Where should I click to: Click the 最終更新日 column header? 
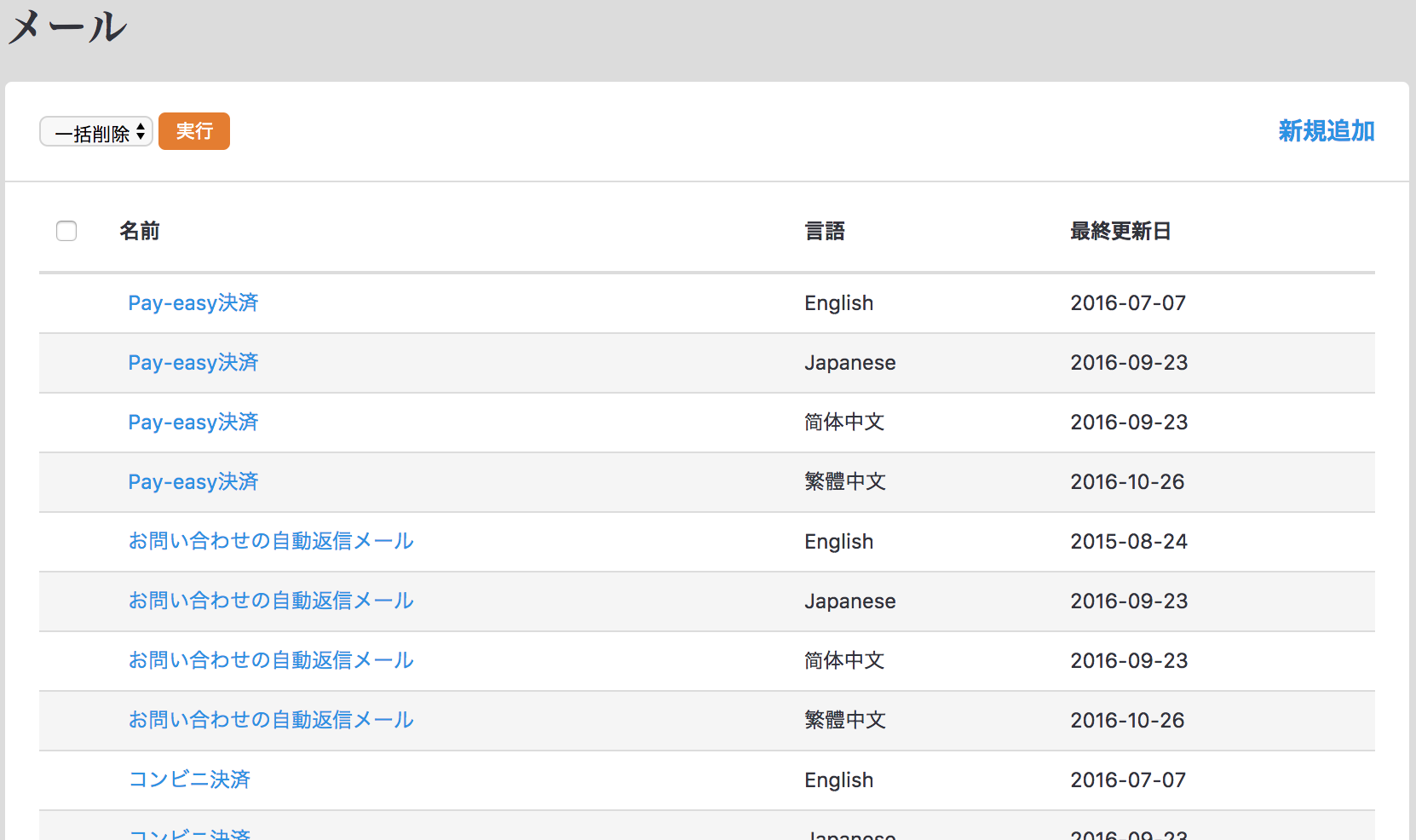(1120, 231)
